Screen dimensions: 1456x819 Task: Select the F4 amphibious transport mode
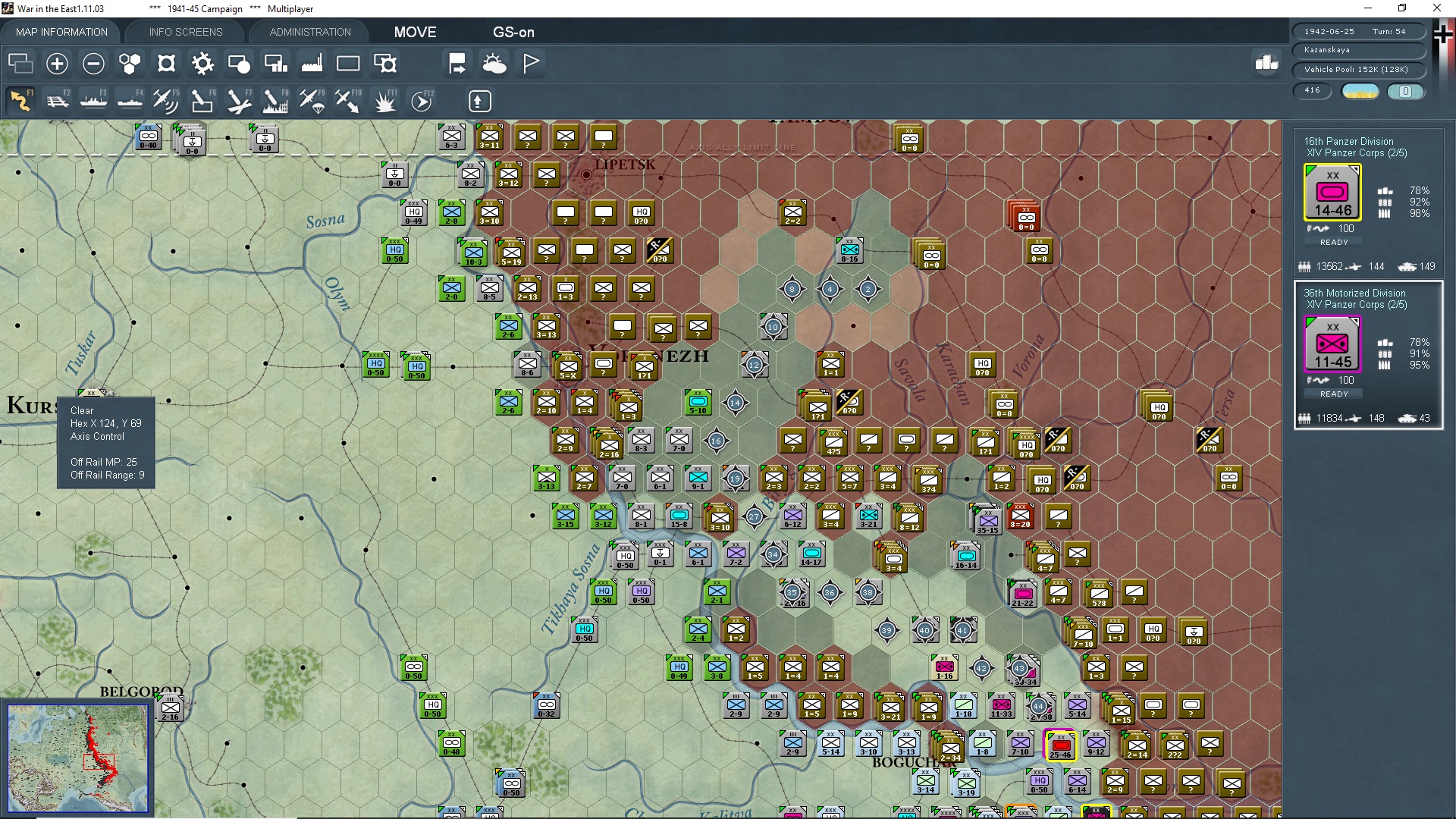click(x=130, y=101)
